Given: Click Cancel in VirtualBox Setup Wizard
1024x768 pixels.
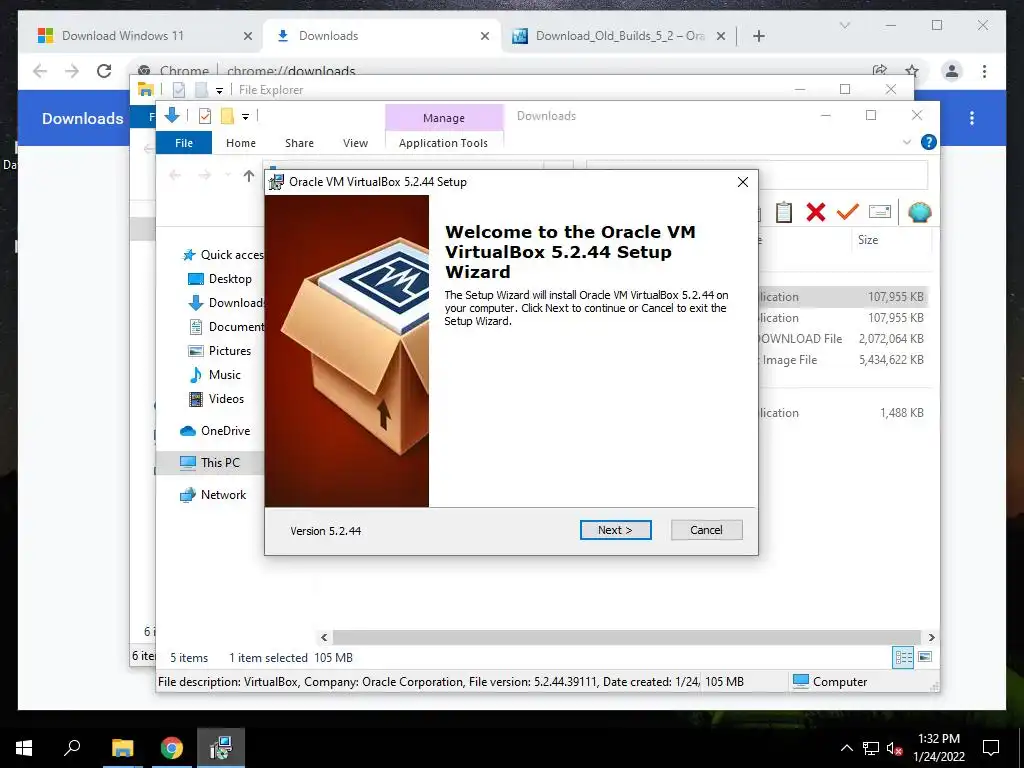Looking at the screenshot, I should point(706,530).
